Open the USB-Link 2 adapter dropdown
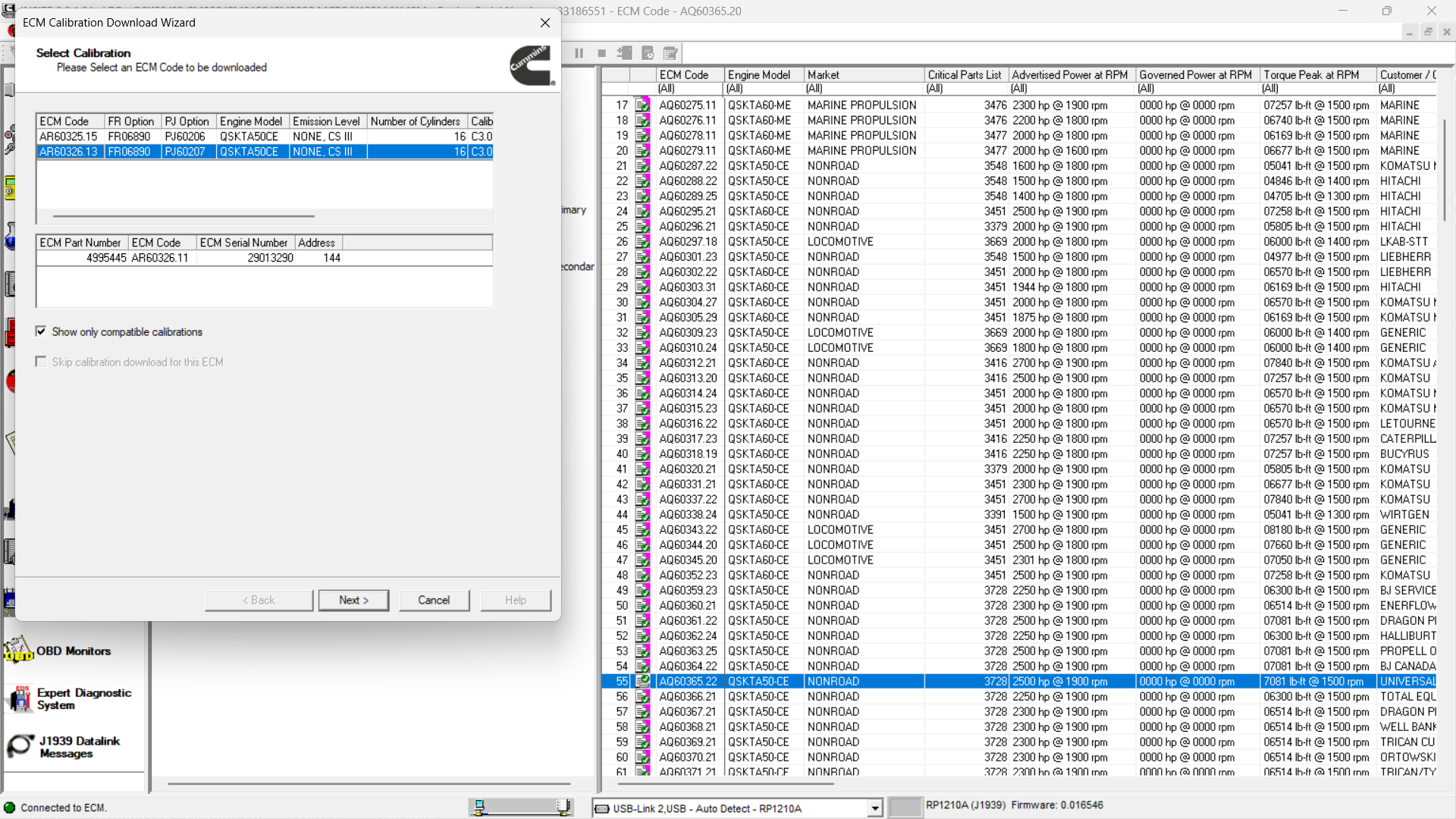Image resolution: width=1456 pixels, height=819 pixels. (875, 808)
